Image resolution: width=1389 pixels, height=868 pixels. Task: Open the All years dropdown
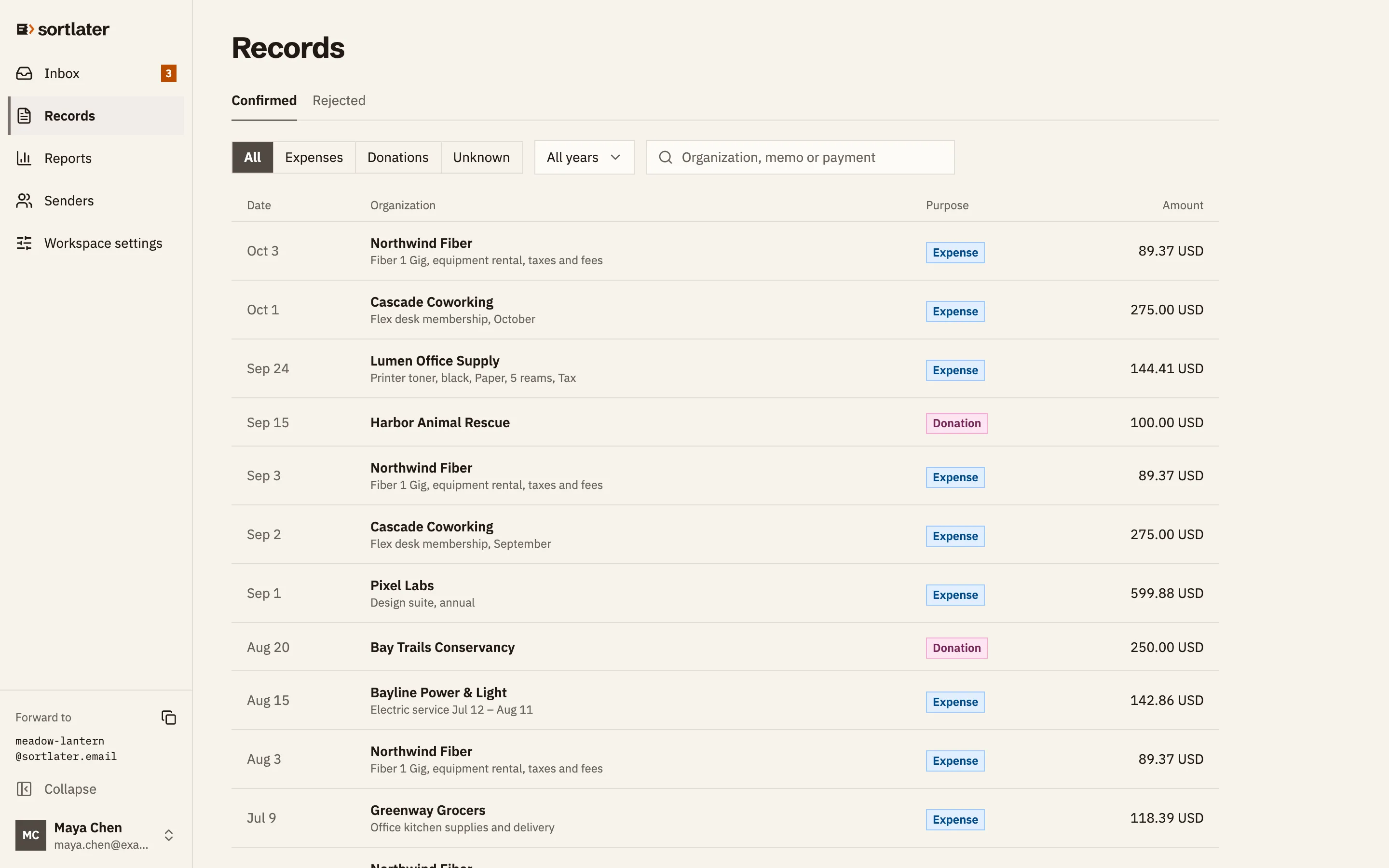click(584, 157)
